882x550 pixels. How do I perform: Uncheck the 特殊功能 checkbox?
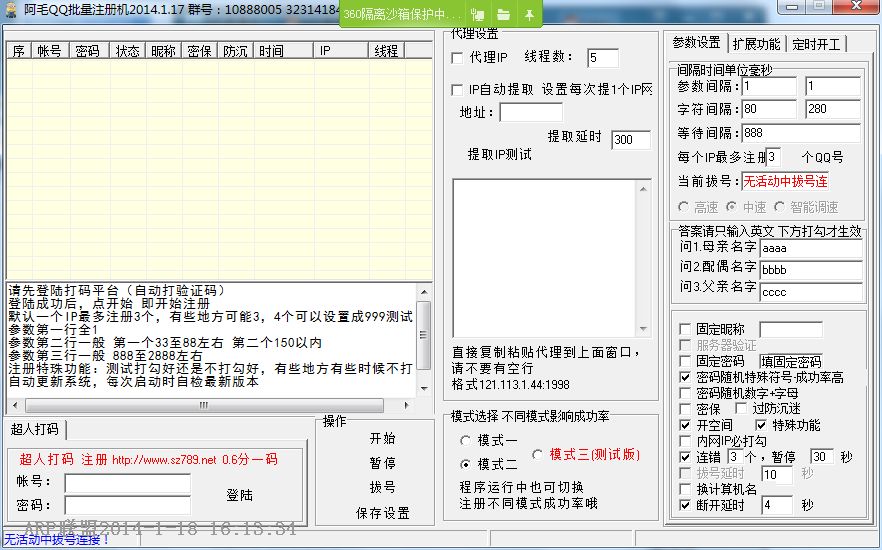(760, 425)
